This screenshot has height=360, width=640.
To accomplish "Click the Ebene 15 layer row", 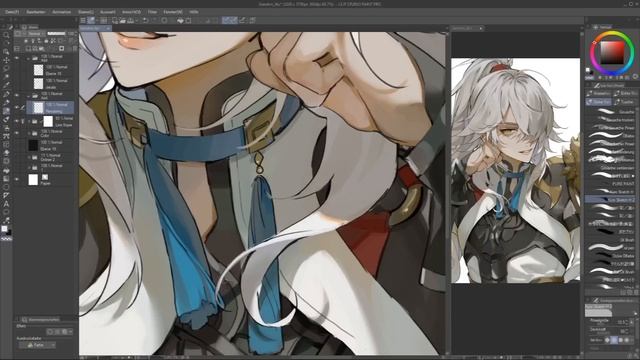I will tap(51, 71).
